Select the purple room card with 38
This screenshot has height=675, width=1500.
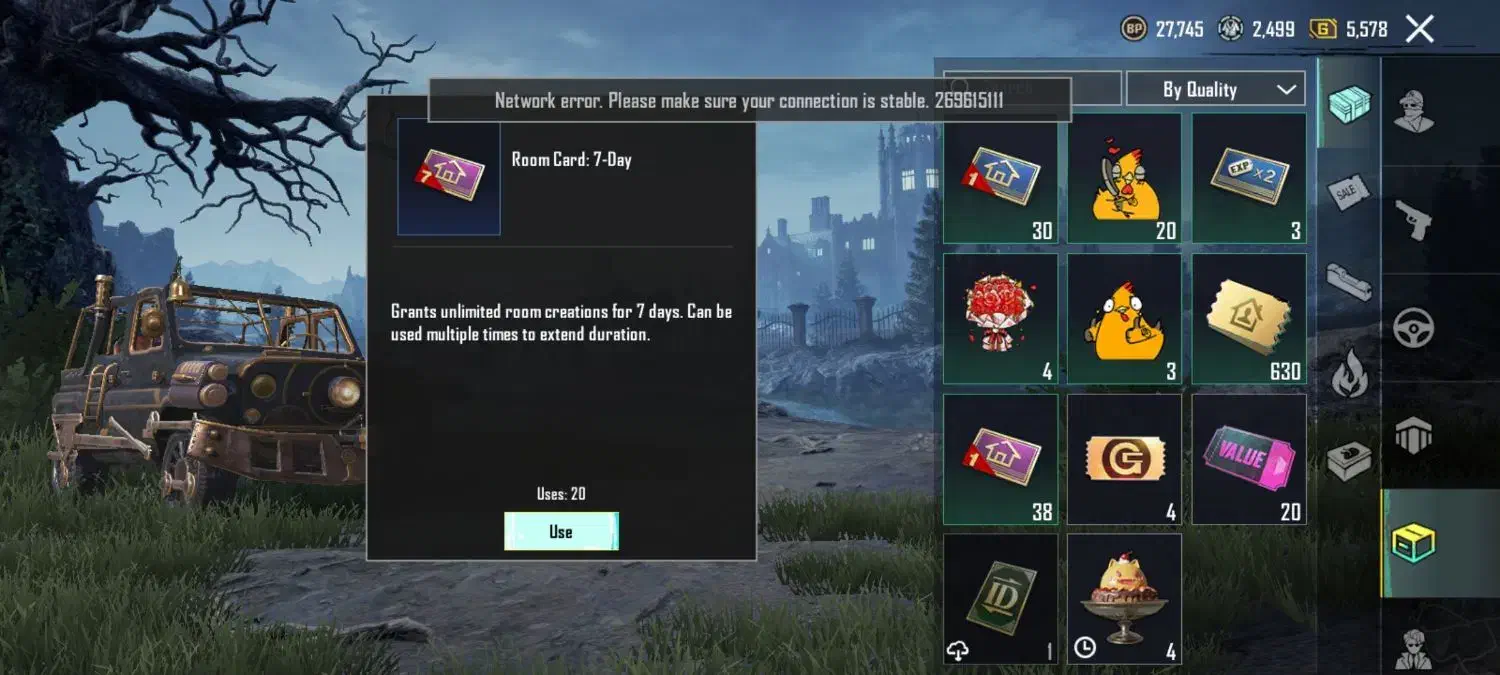[x=1000, y=459]
